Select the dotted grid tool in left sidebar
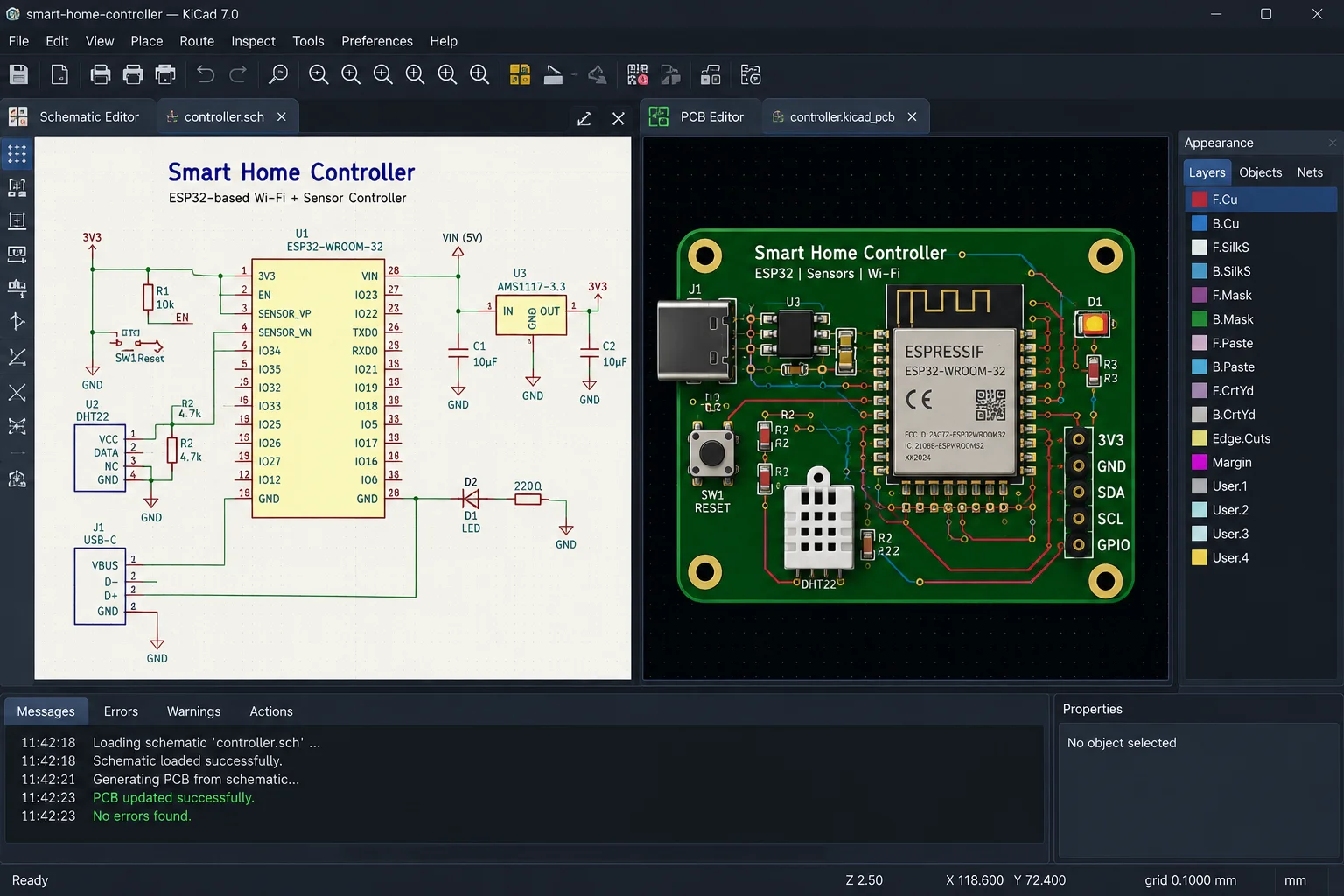Image resolution: width=1344 pixels, height=896 pixels. tap(17, 155)
